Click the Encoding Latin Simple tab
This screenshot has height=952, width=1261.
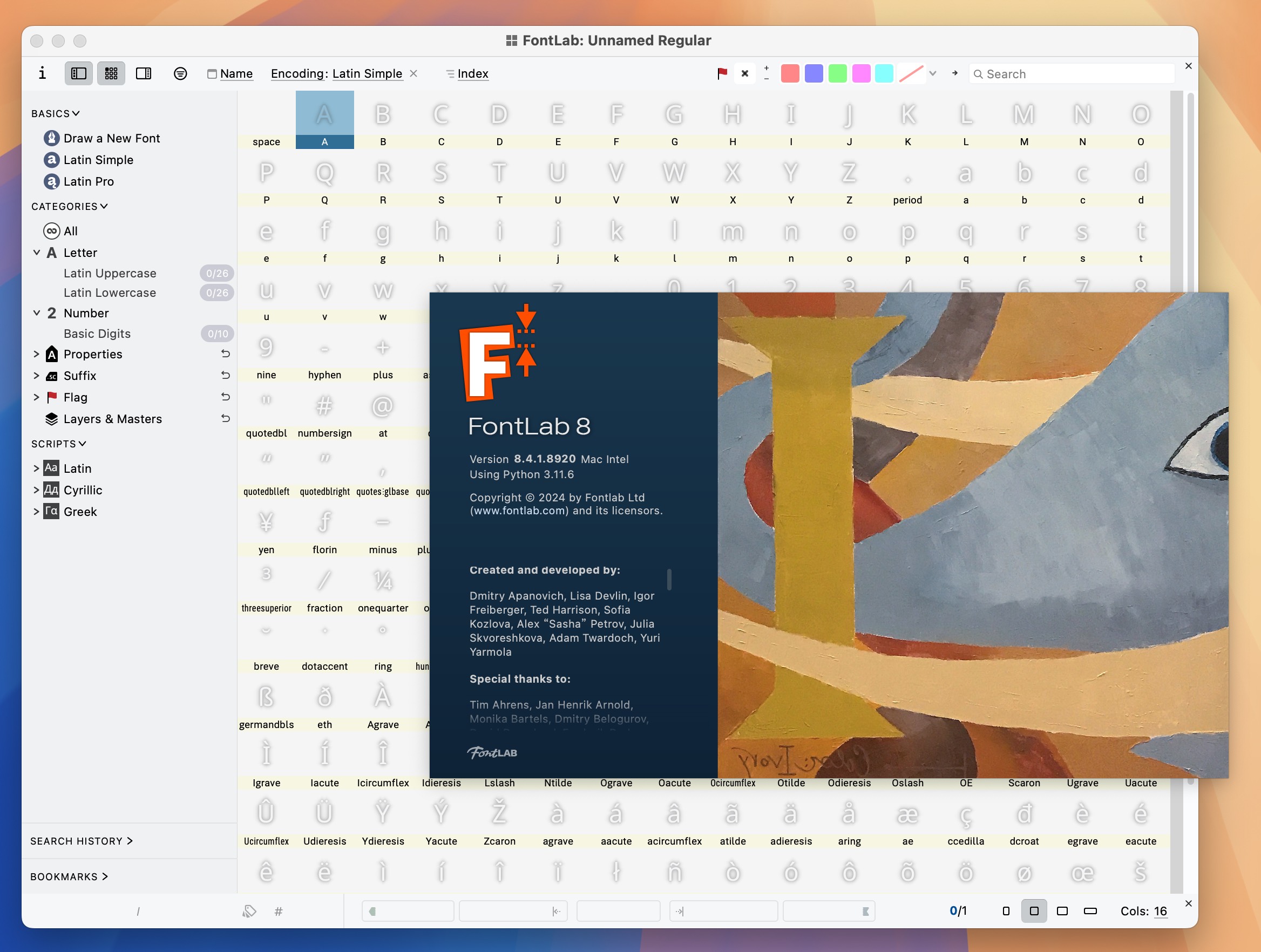[x=341, y=73]
